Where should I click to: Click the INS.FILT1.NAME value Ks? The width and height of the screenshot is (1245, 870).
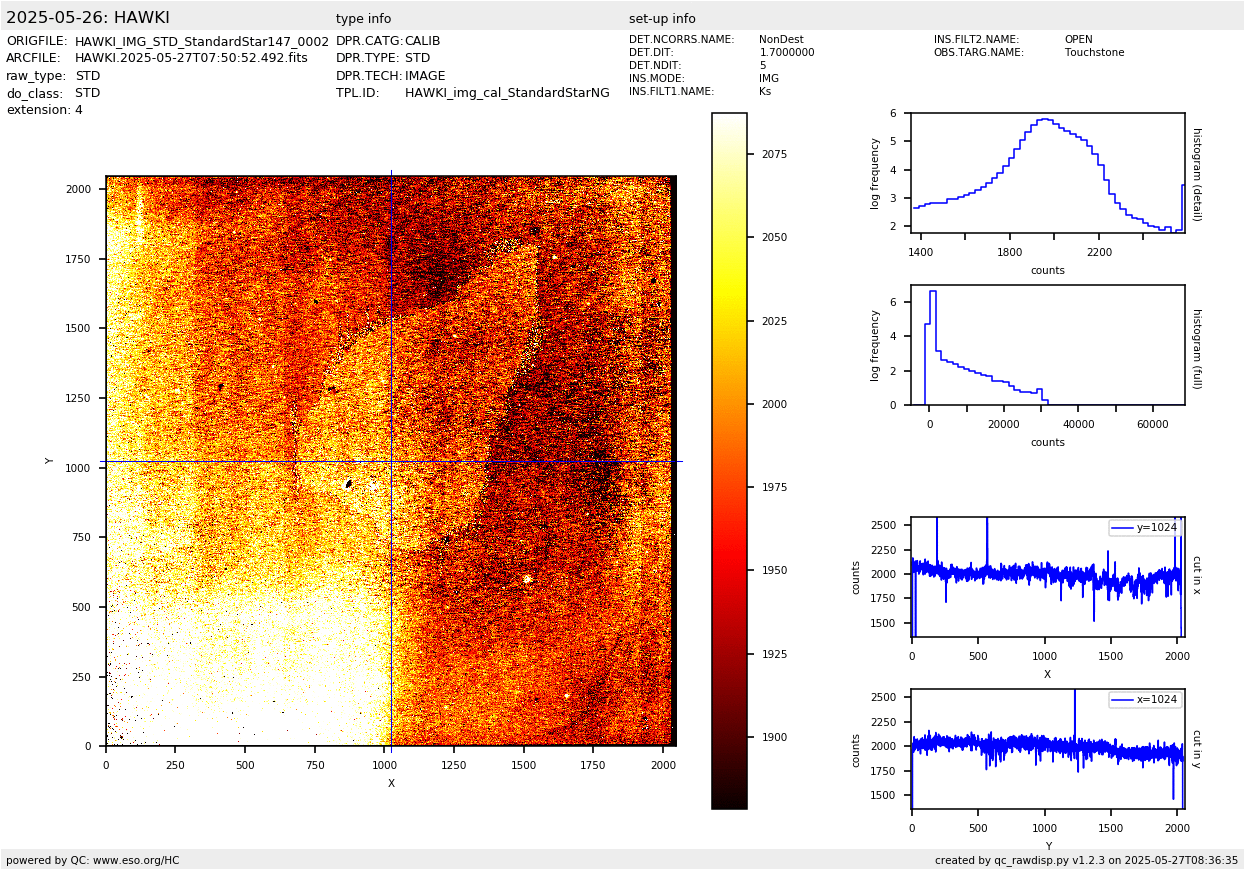[765, 92]
